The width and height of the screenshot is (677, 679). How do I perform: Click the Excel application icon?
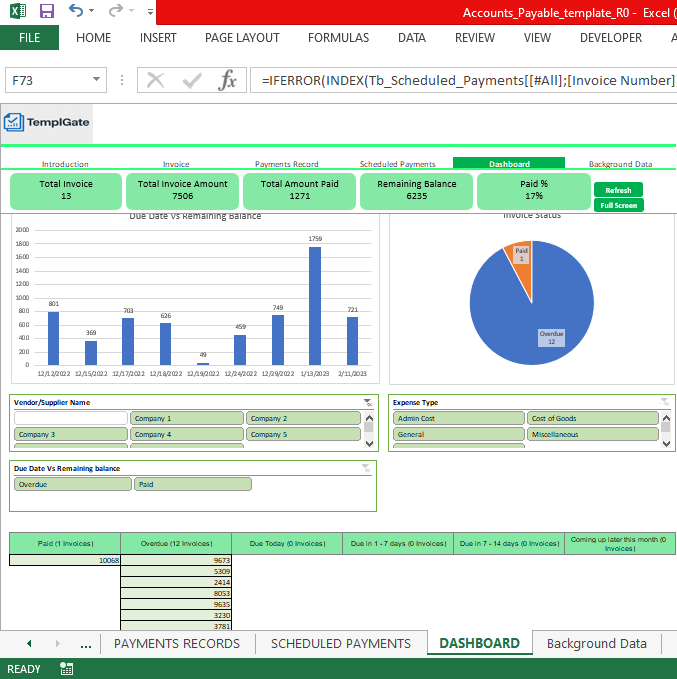pyautogui.click(x=18, y=11)
